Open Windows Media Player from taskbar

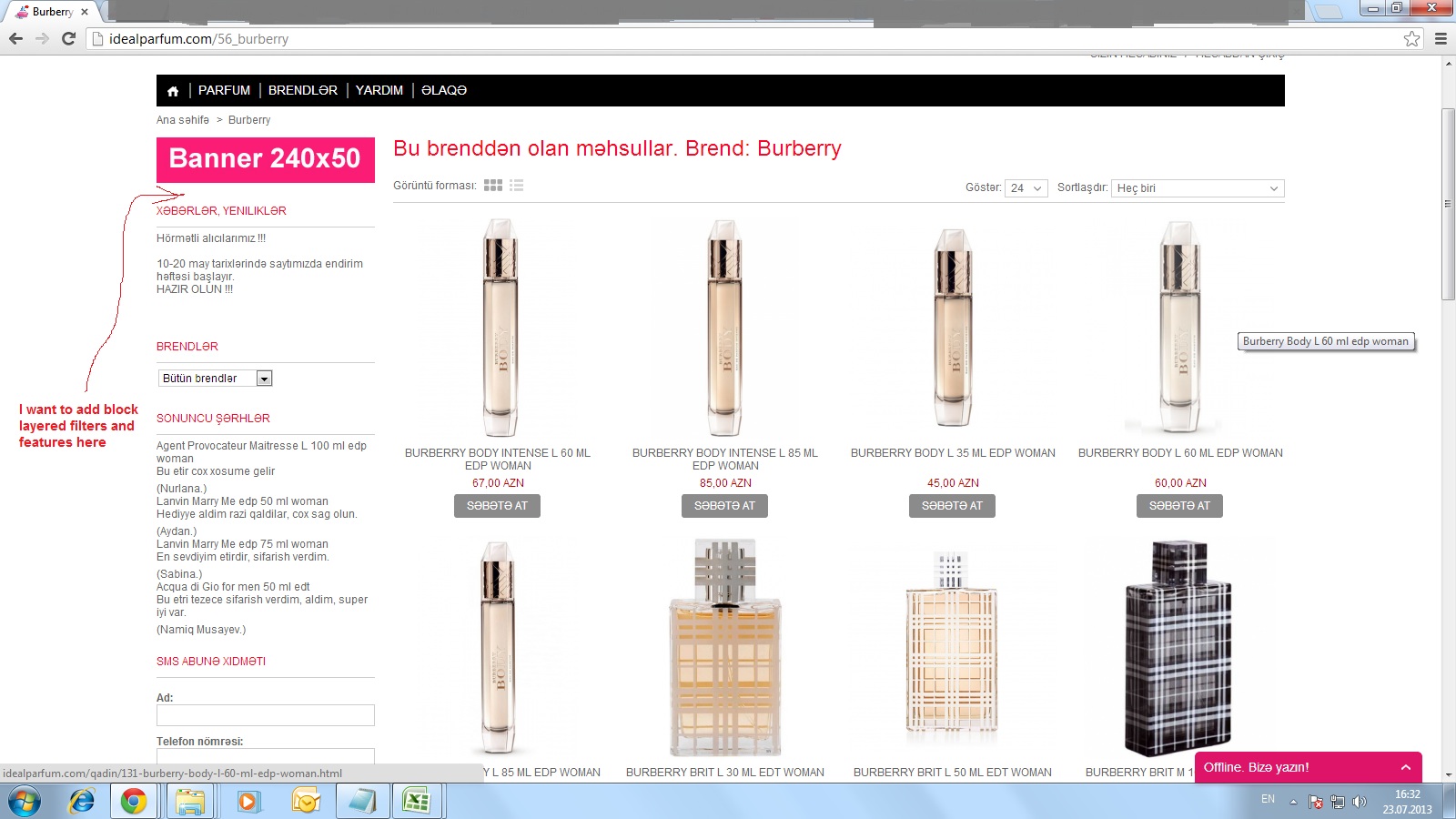(x=247, y=802)
